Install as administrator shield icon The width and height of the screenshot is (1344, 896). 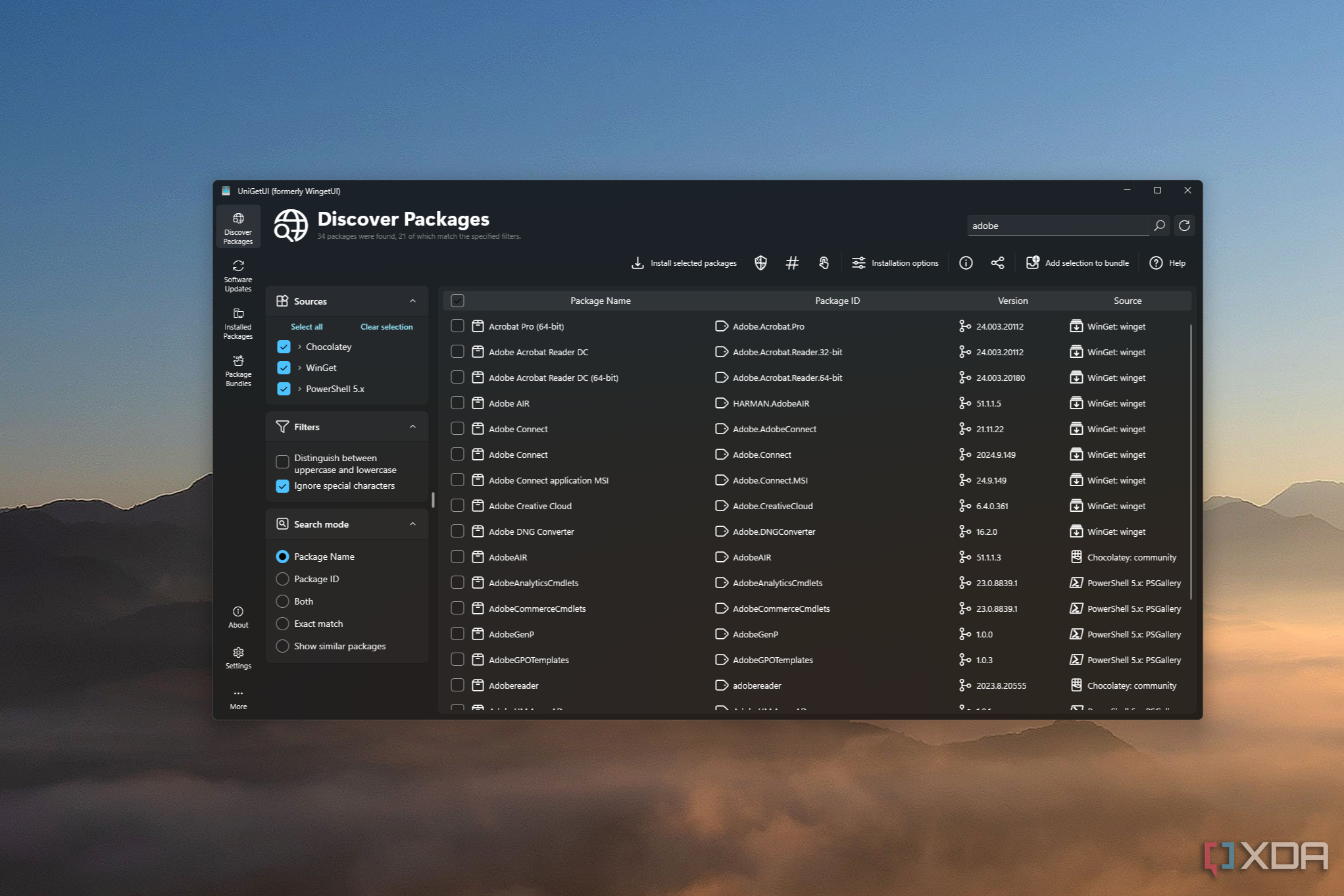pyautogui.click(x=760, y=263)
